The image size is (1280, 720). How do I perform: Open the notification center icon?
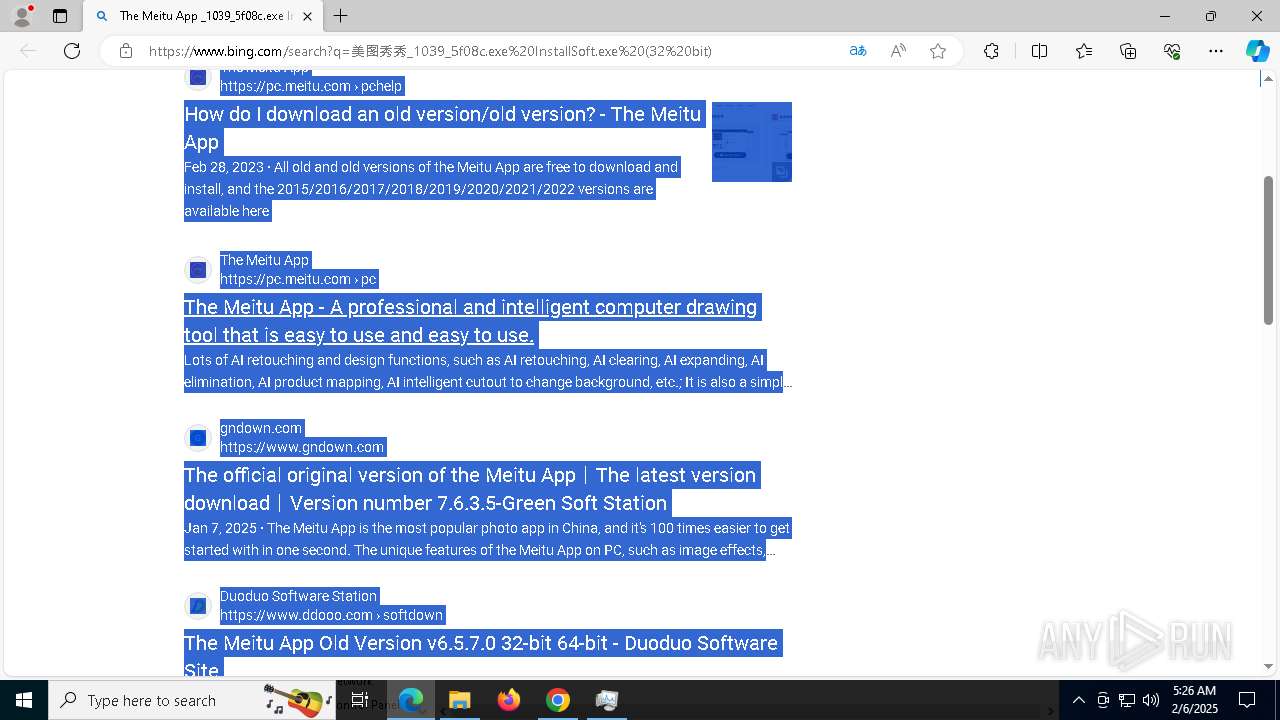click(1247, 700)
